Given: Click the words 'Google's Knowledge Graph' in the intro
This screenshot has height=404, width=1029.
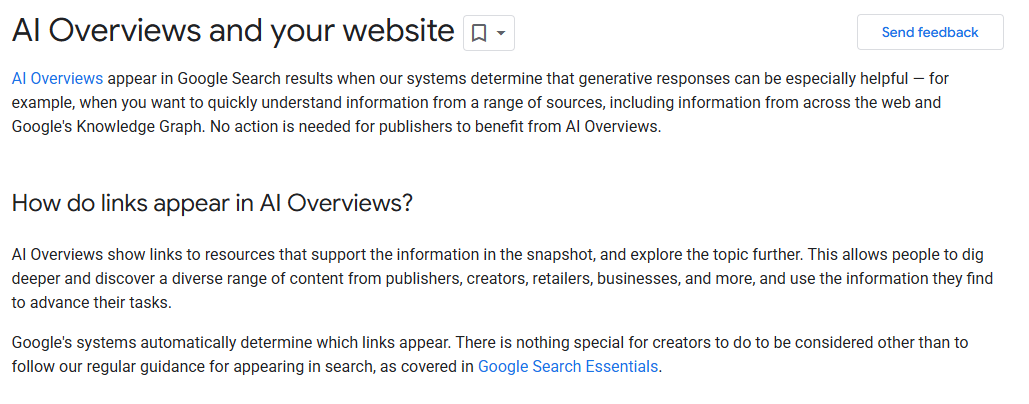Looking at the screenshot, I should pyautogui.click(x=108, y=127).
